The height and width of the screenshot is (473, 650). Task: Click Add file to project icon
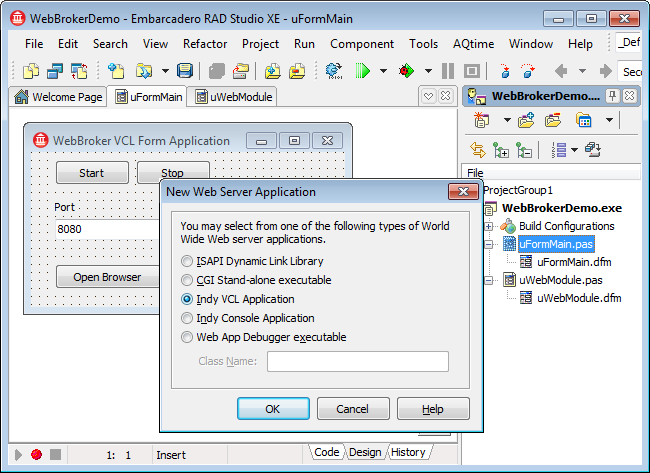tap(272, 71)
